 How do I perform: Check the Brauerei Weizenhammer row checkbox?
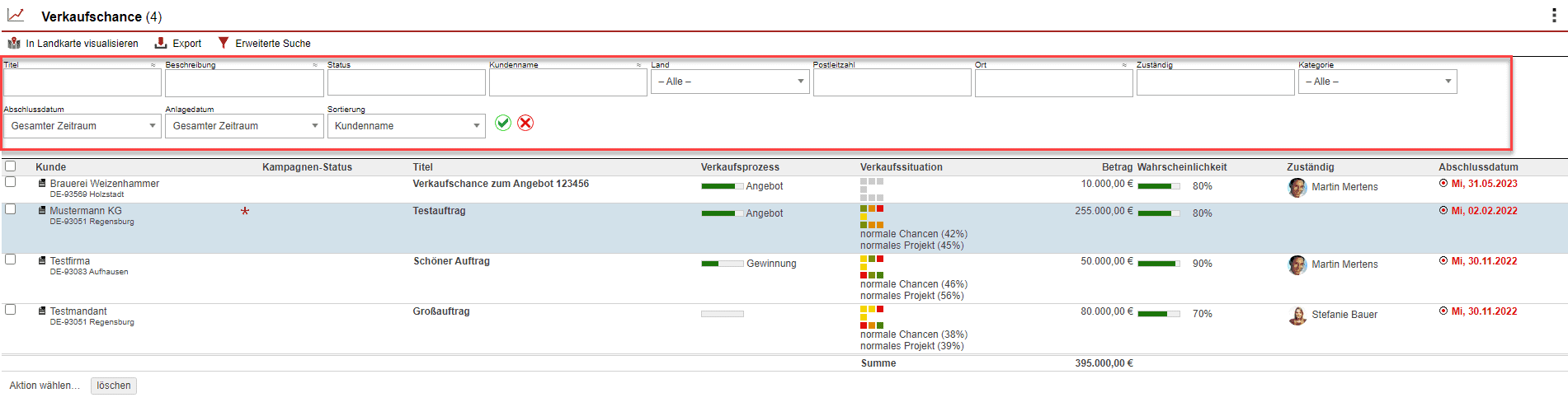click(11, 182)
